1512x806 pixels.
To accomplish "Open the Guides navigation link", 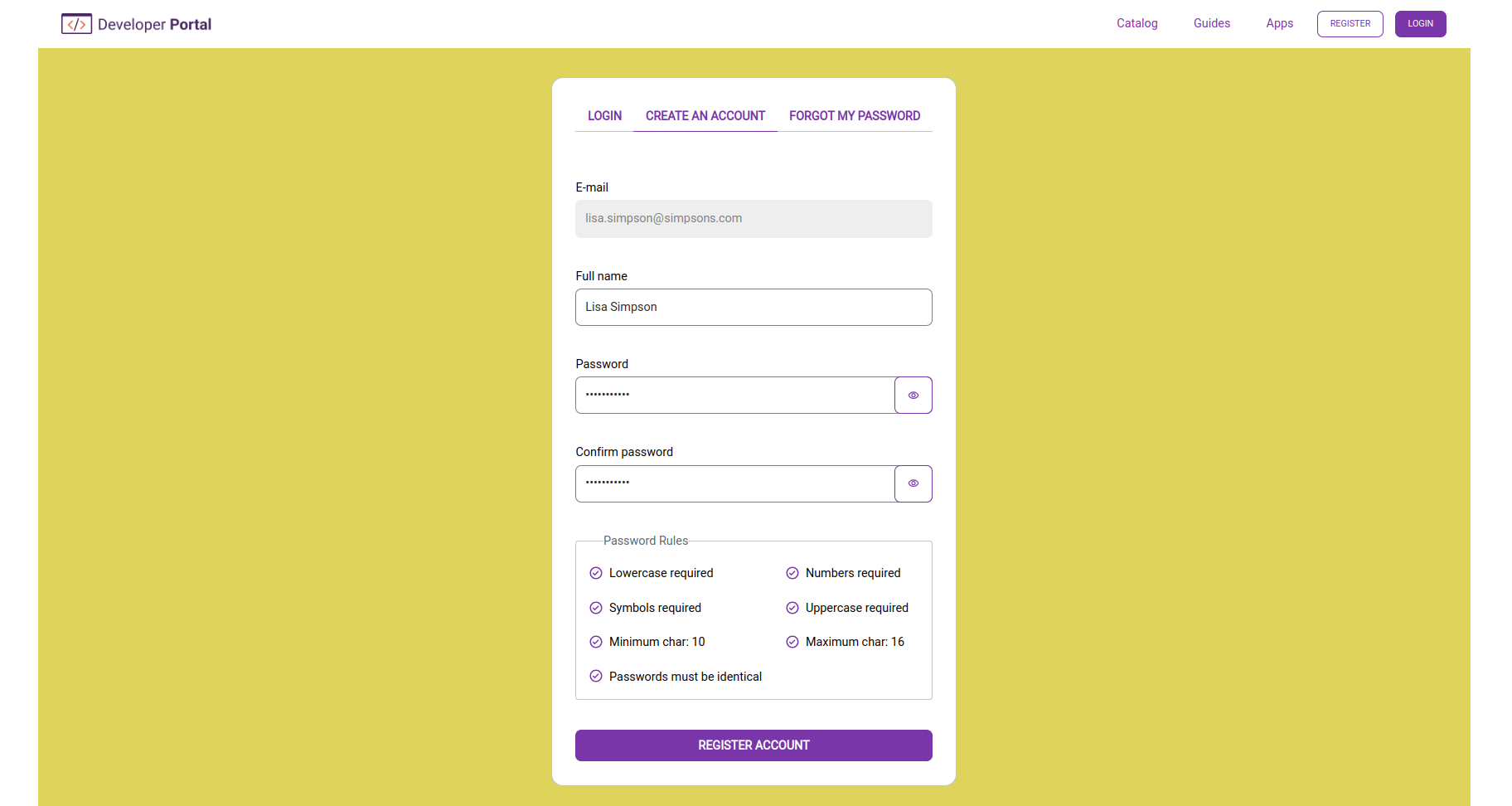I will tap(1211, 23).
